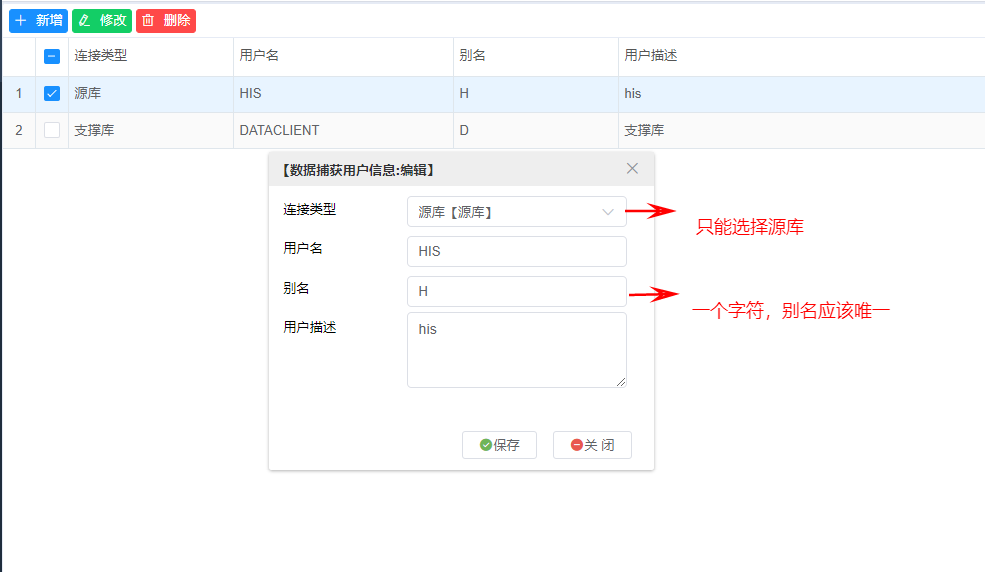The image size is (985, 572).
Task: Click the green check icon on 保存
Action: pos(486,445)
